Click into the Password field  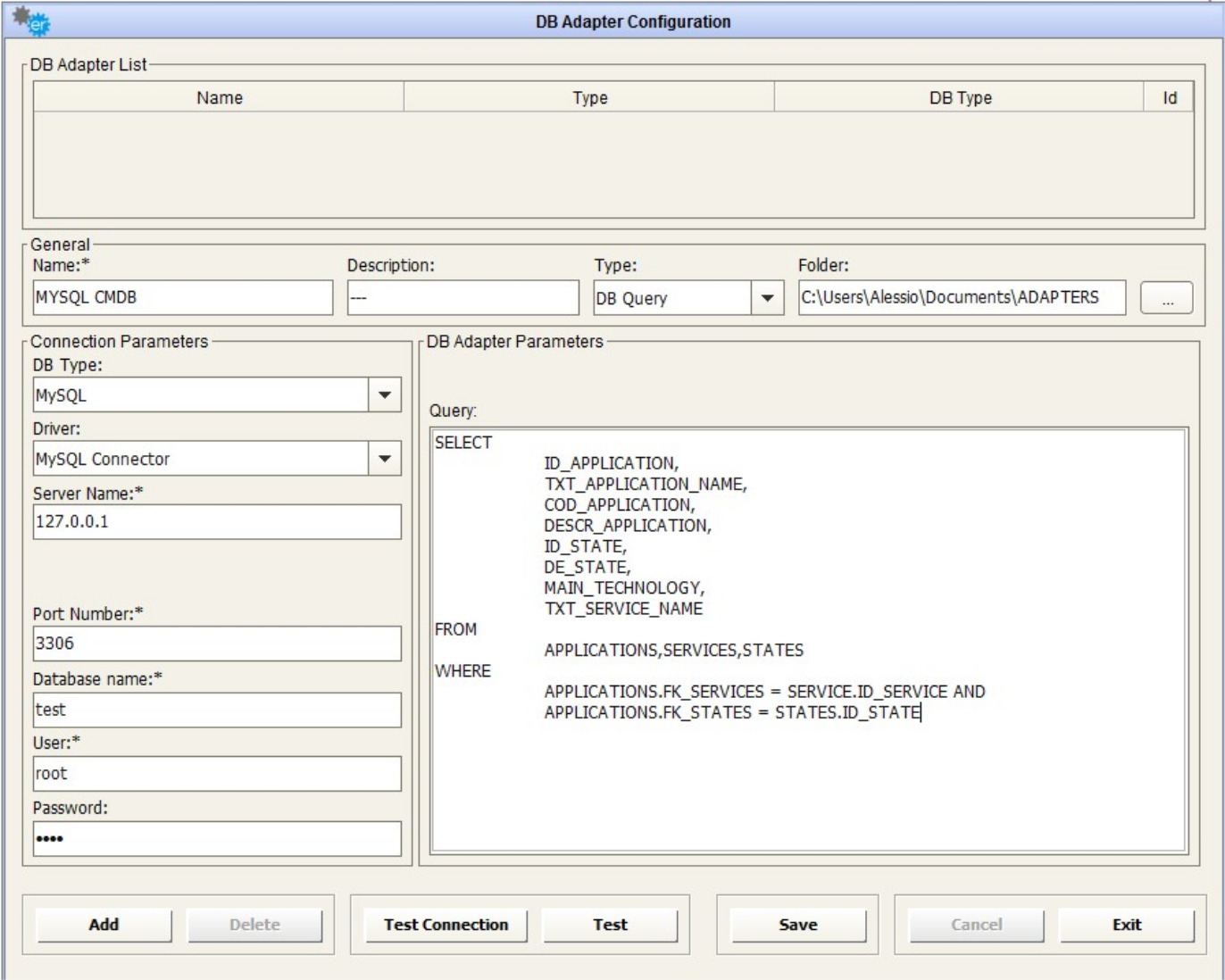click(217, 839)
